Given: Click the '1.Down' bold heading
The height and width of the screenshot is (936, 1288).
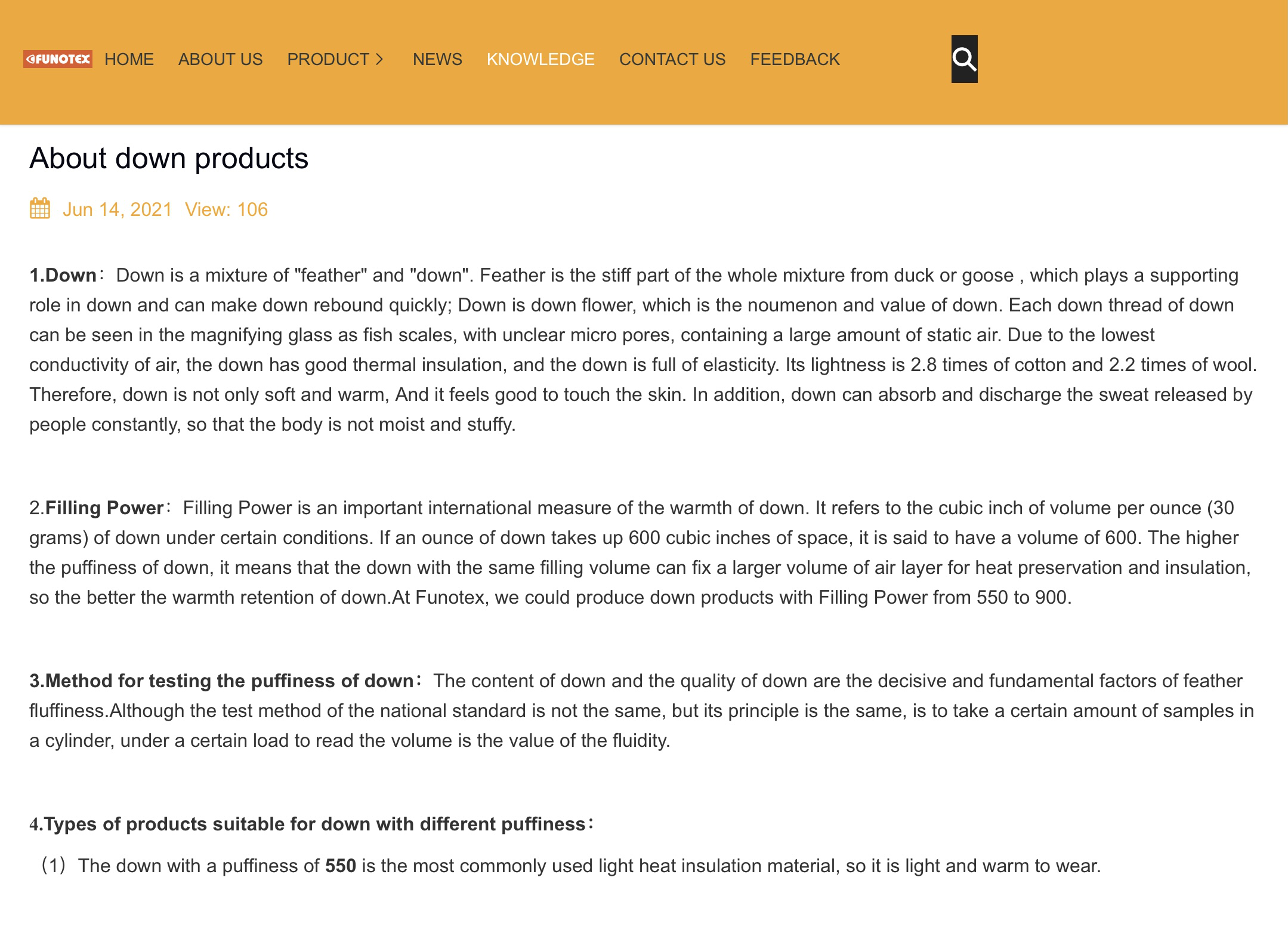Looking at the screenshot, I should coord(63,275).
